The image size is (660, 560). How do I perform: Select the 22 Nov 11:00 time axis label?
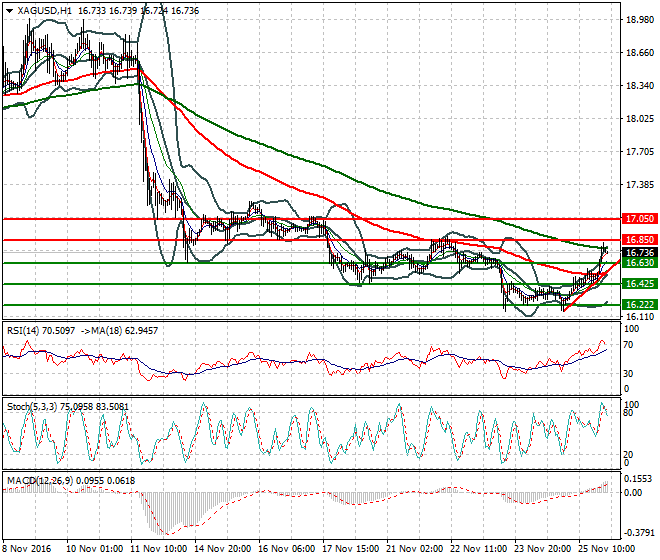point(479,549)
